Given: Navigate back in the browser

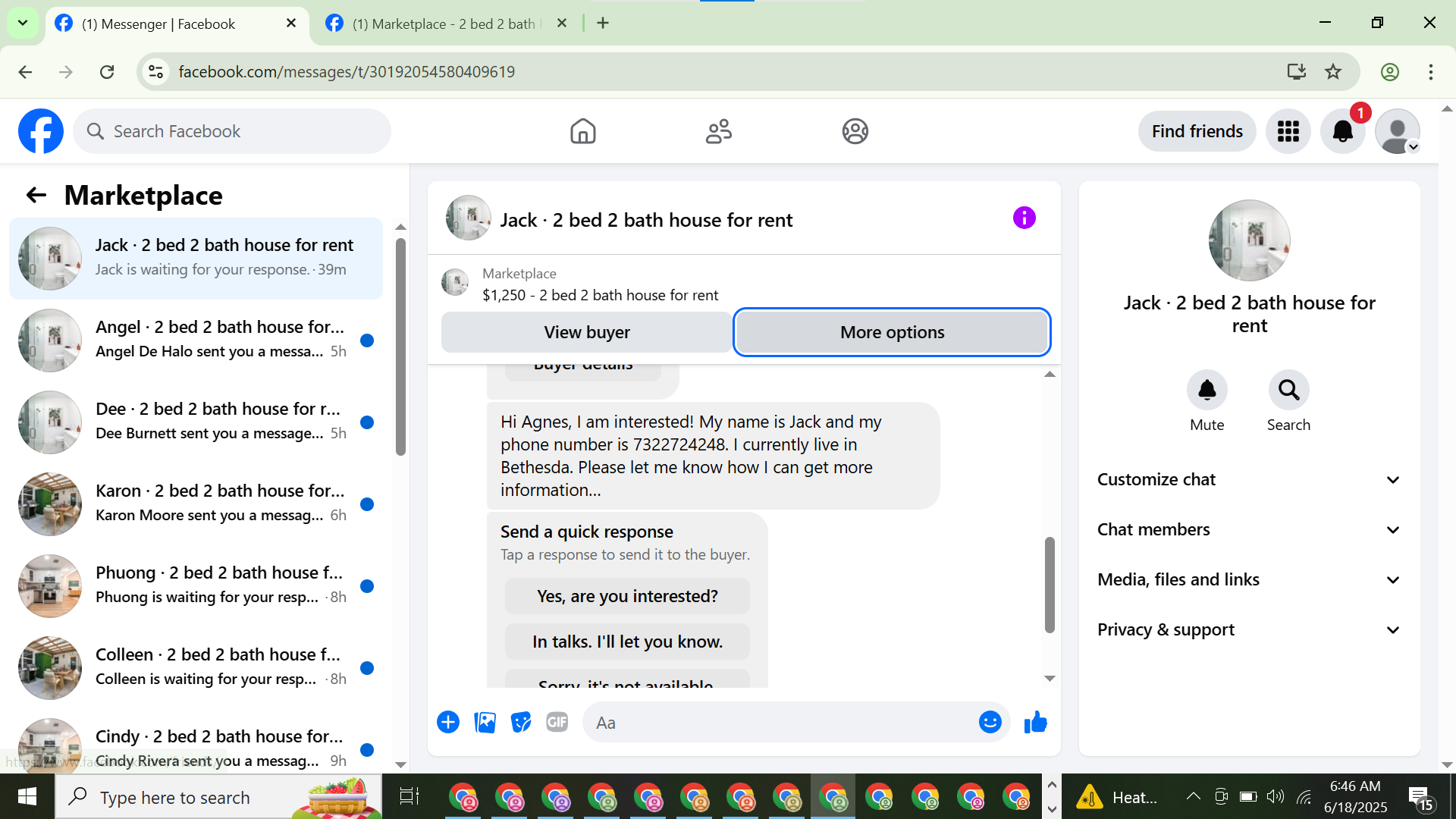Looking at the screenshot, I should (25, 71).
